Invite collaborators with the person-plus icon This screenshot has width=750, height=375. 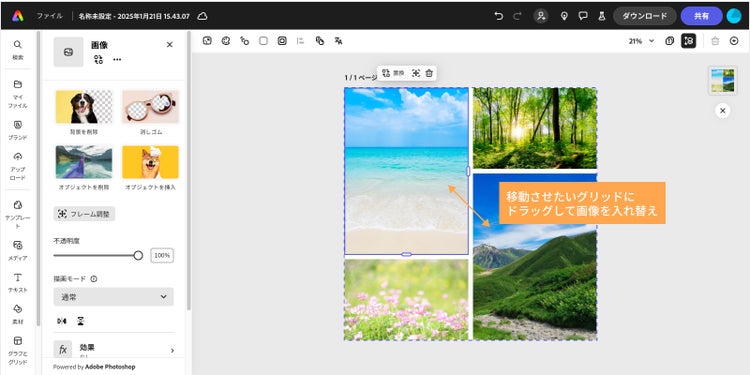click(x=541, y=16)
